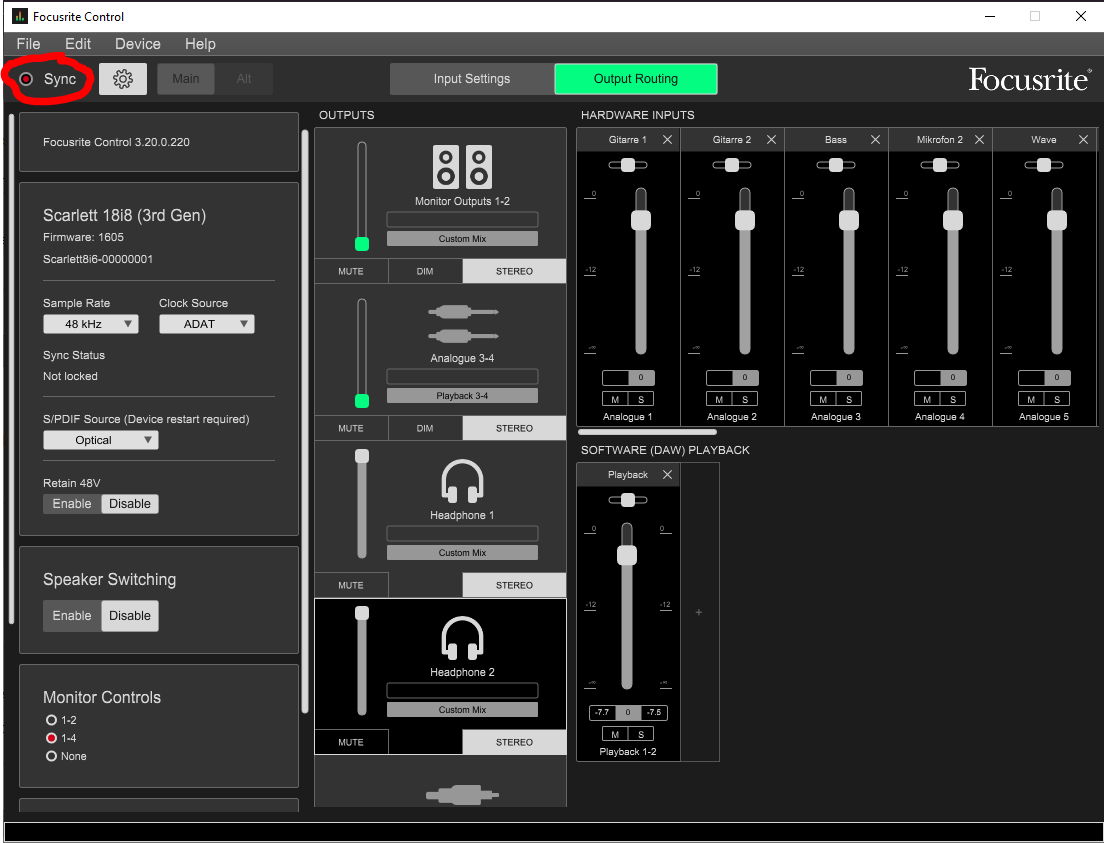
Task: Mute the Analogue 1 channel
Action: tap(615, 399)
